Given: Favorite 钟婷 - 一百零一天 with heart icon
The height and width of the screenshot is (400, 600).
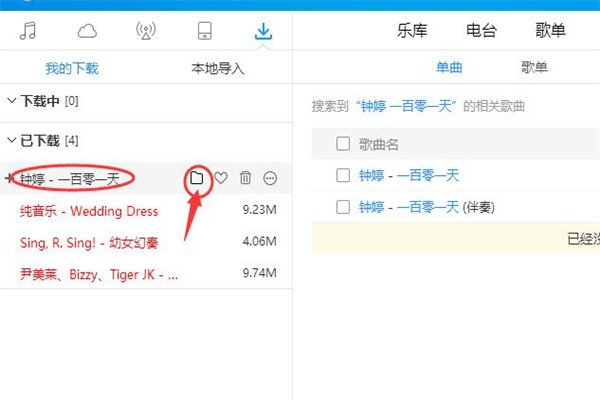Looking at the screenshot, I should tap(221, 178).
